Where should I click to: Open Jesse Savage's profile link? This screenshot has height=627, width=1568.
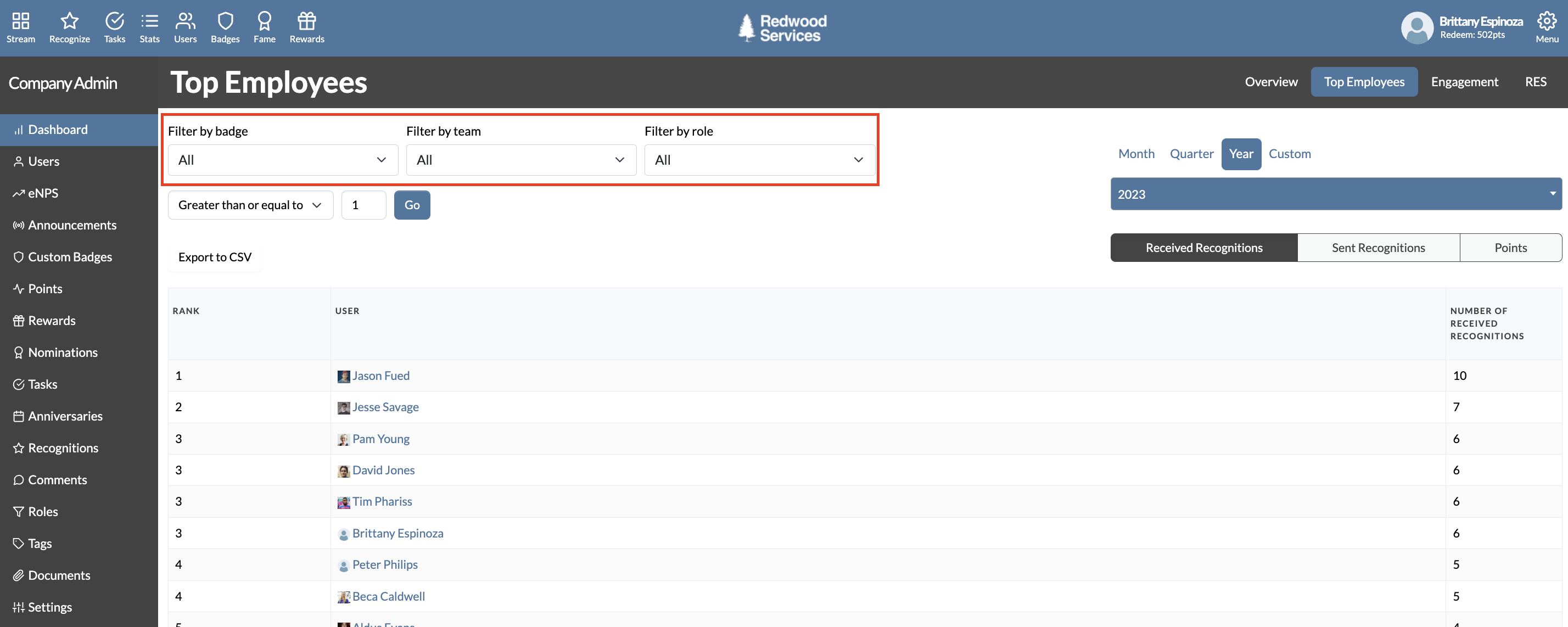pyautogui.click(x=385, y=407)
